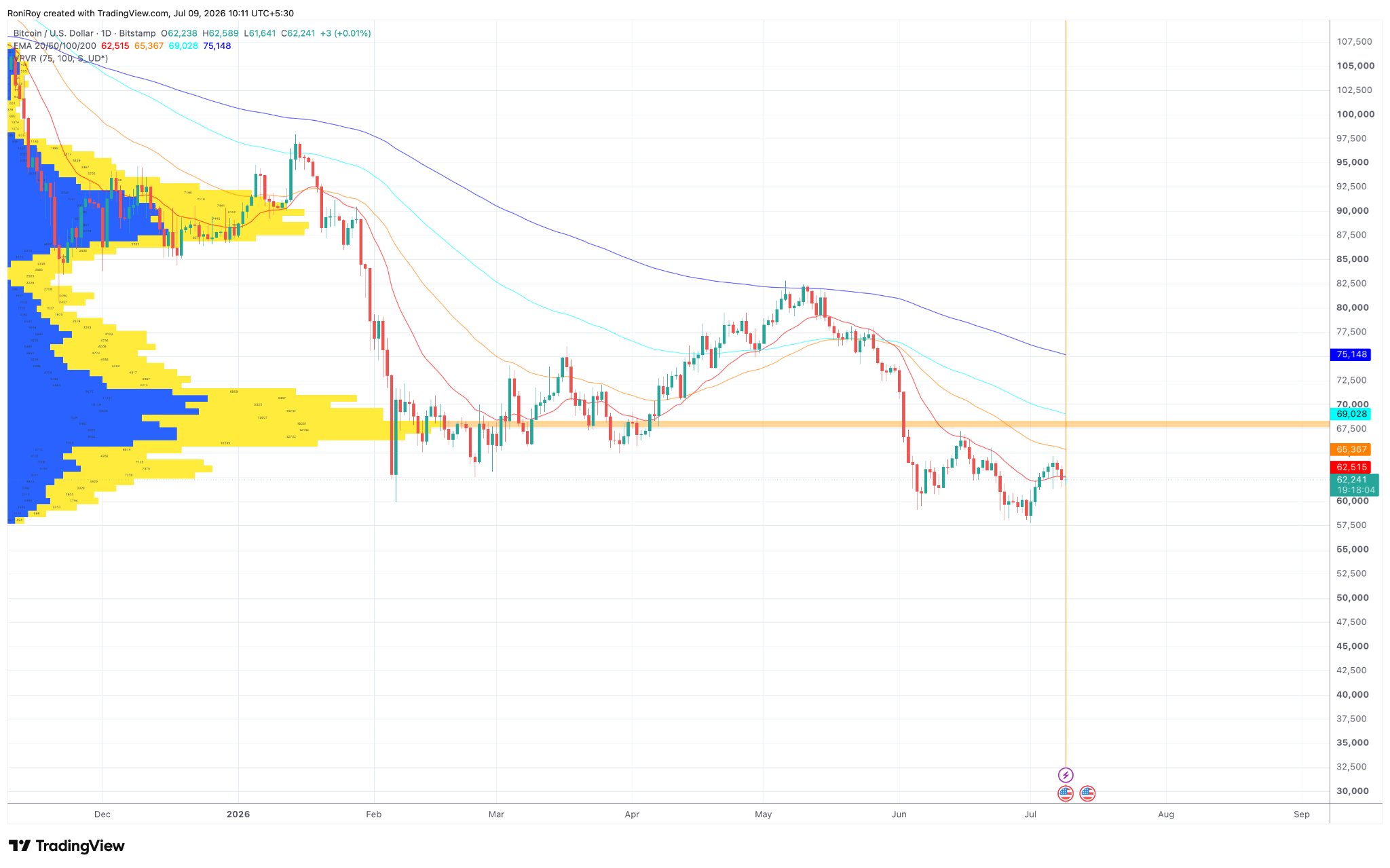The height and width of the screenshot is (868, 1390).
Task: Click the US flag icon right of the orange vertical line
Action: pos(1087,793)
